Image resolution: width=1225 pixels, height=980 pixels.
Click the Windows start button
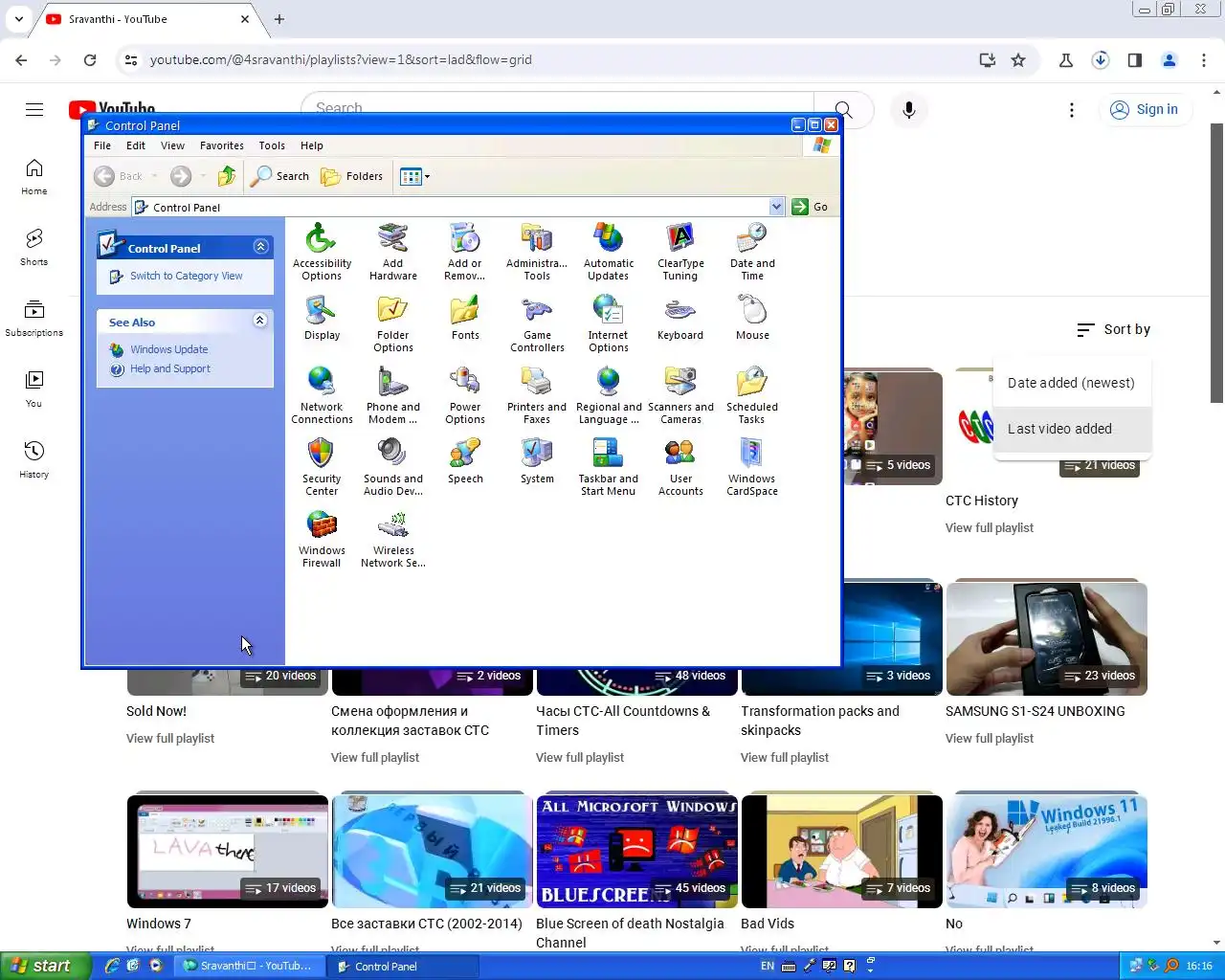[45, 966]
